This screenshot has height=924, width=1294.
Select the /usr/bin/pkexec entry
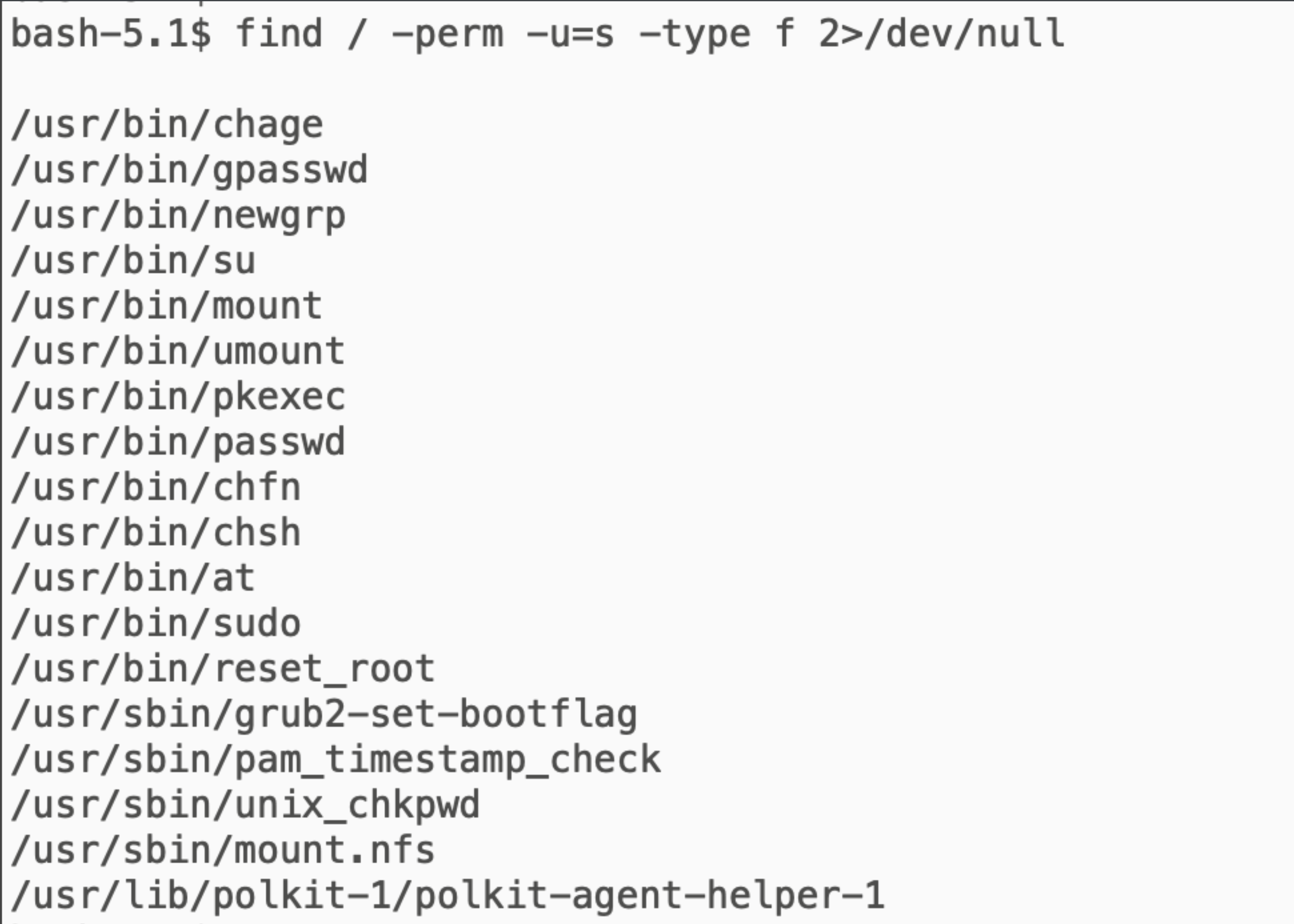pos(178,397)
